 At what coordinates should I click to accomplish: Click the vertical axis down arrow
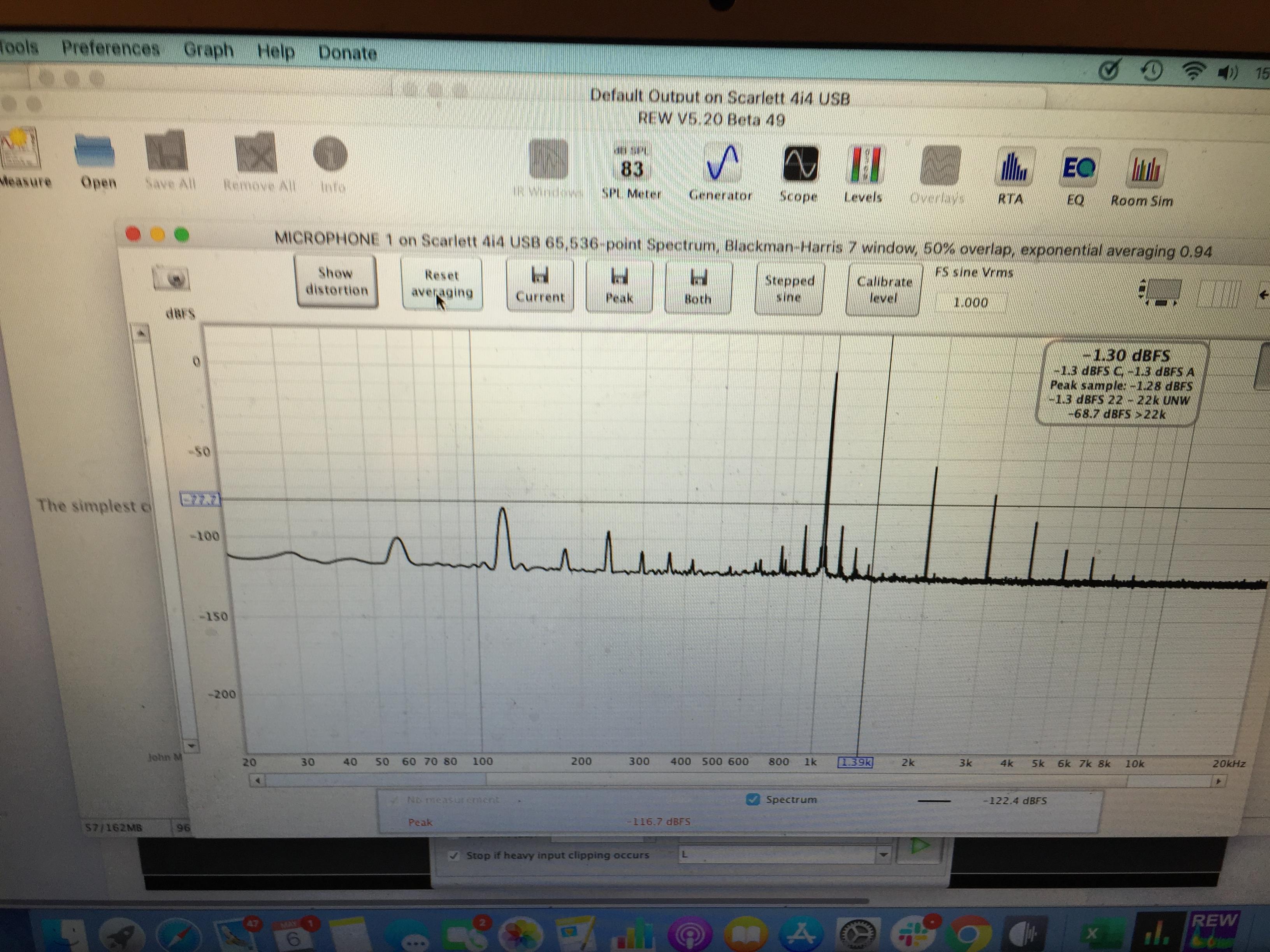tap(192, 745)
